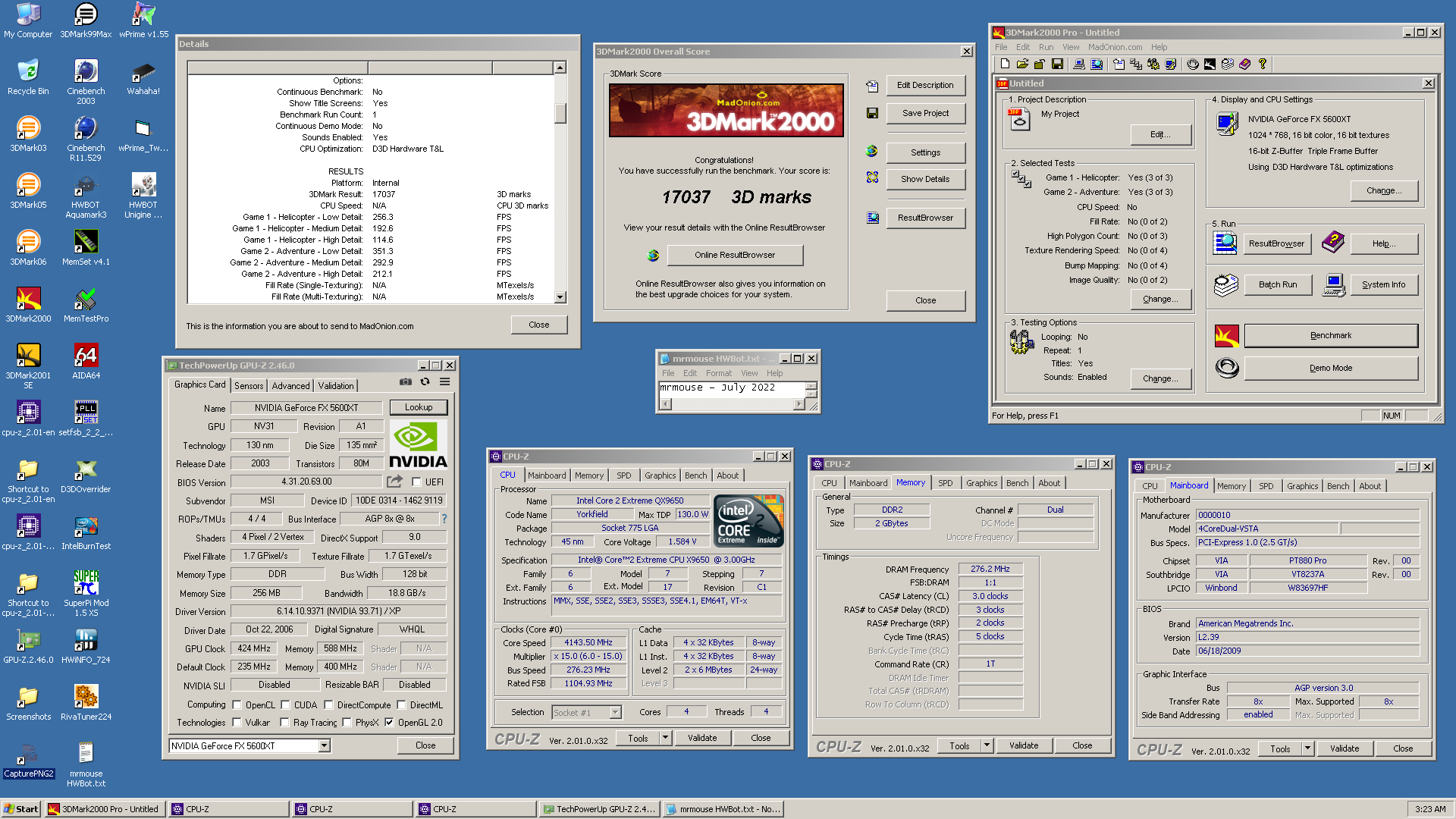
Task: Click demo film reel toolbar icon
Action: 1193,64
